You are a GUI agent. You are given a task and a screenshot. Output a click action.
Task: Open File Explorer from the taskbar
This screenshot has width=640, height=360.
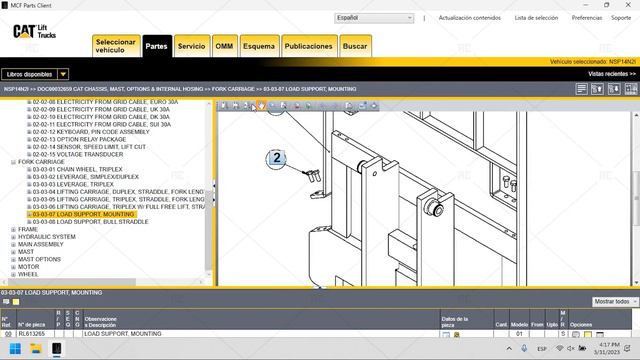point(36,349)
